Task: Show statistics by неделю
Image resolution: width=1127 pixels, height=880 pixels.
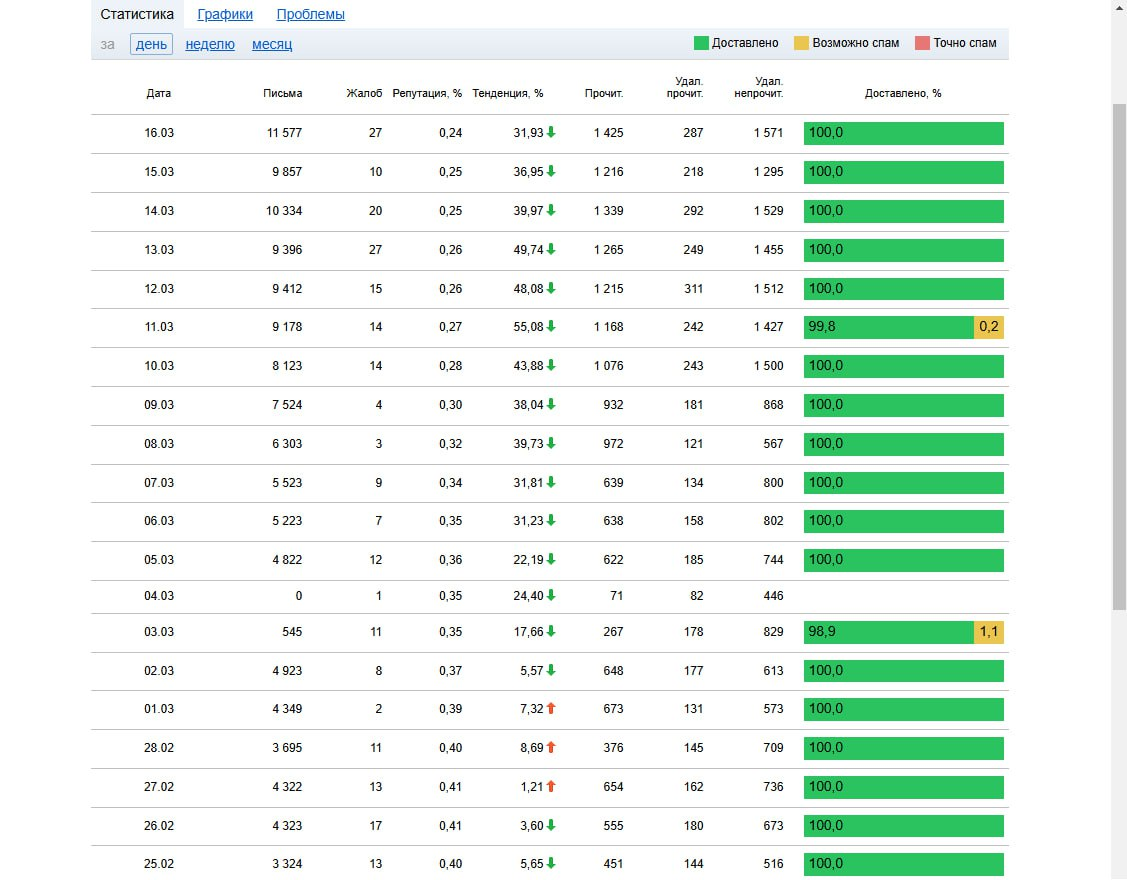Action: click(x=210, y=44)
